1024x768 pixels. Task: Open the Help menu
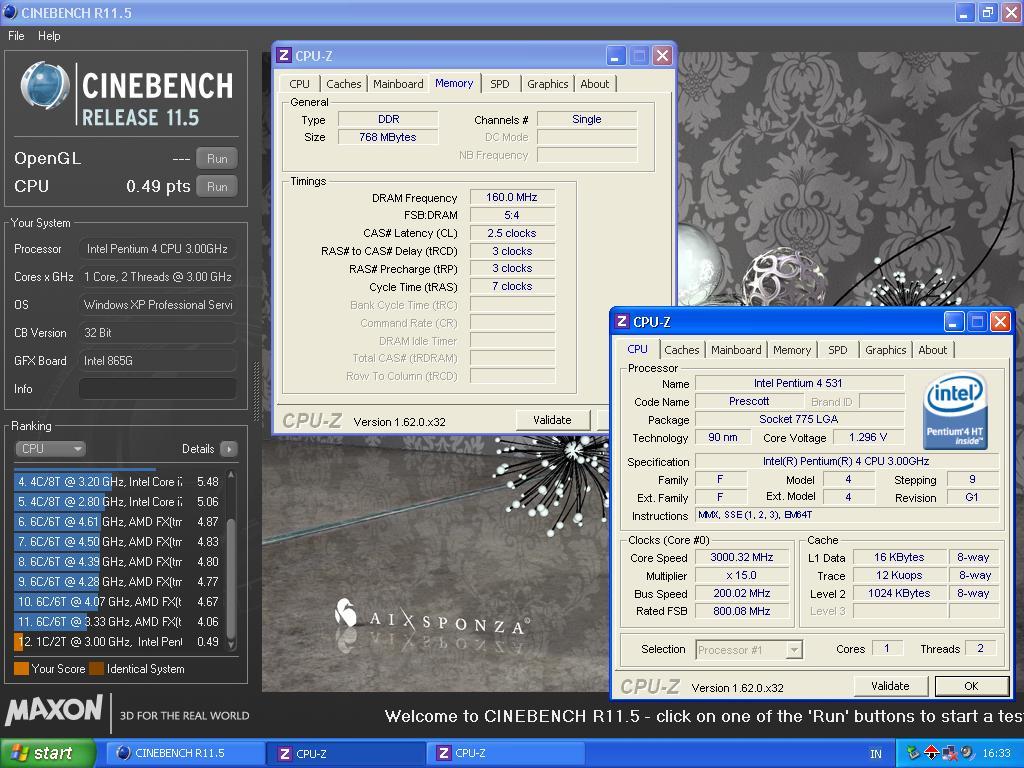49,36
